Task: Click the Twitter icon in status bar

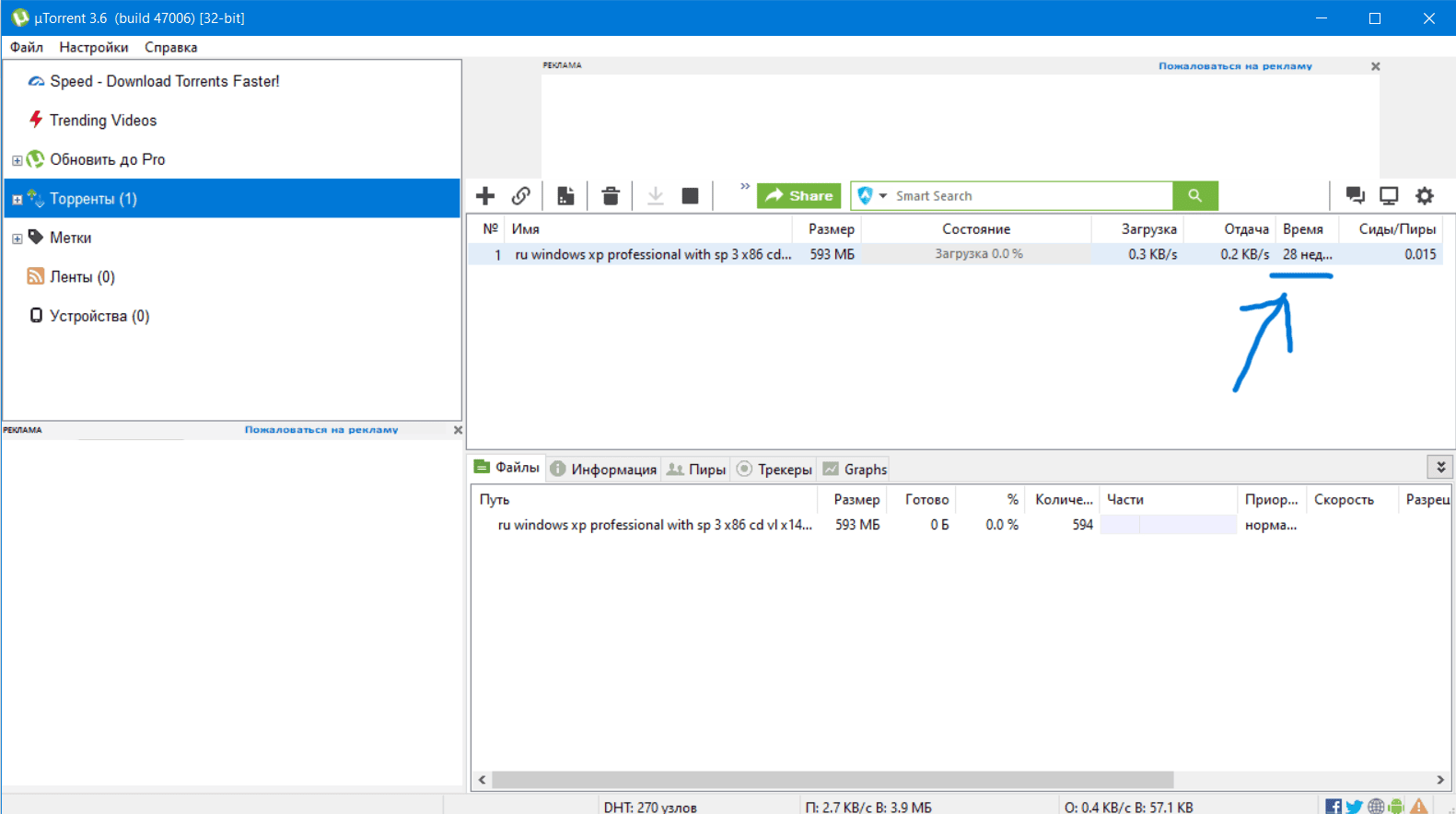Action: 1354,807
